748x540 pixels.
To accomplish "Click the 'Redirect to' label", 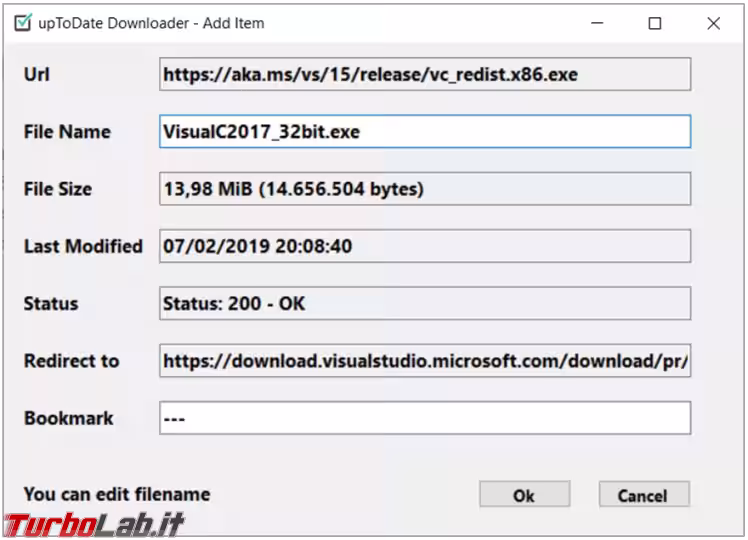I will [72, 361].
